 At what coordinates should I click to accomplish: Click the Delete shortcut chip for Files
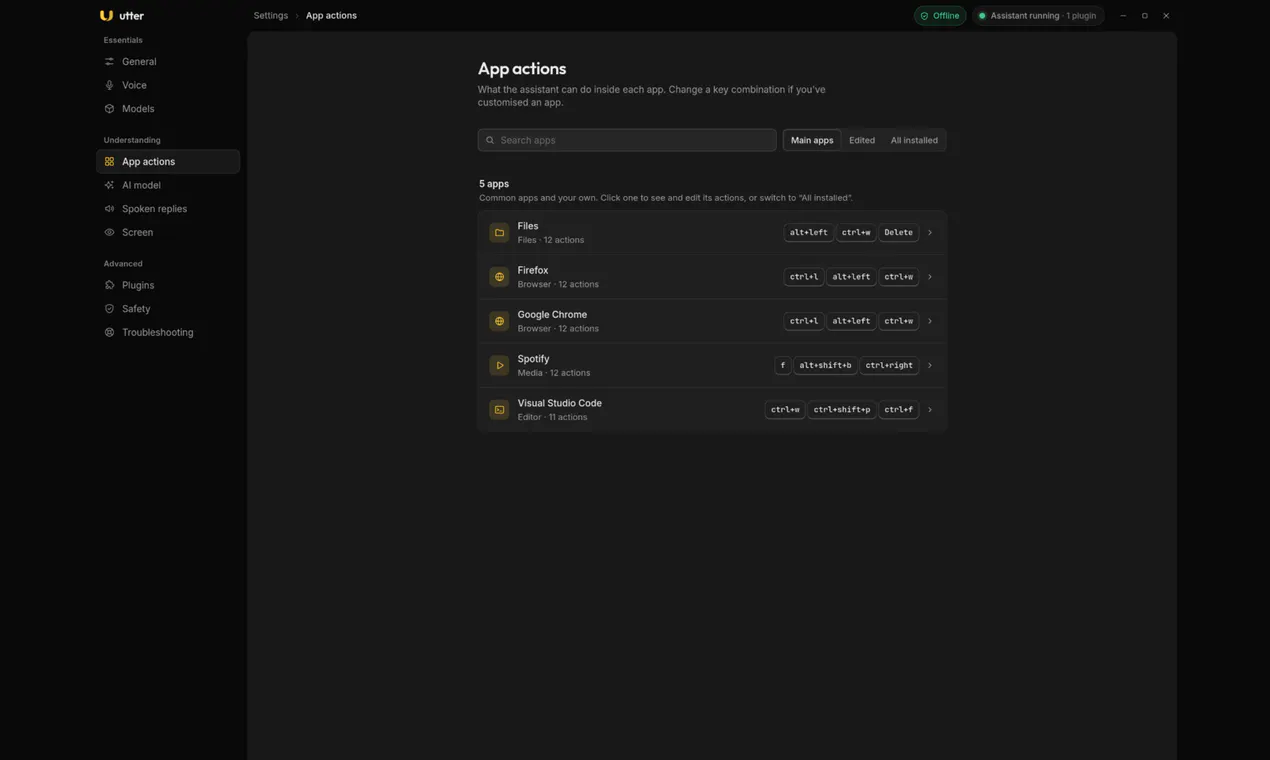pos(898,233)
